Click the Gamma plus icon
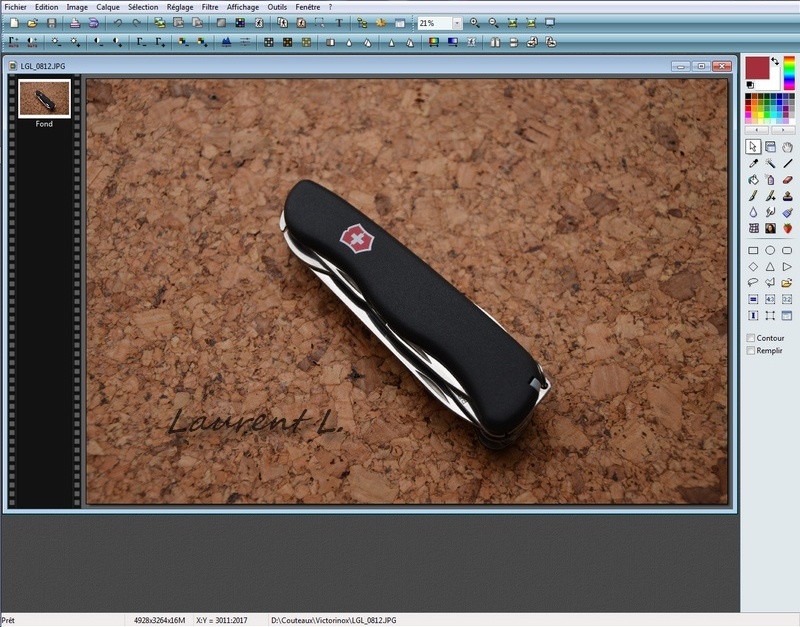This screenshot has width=800, height=627. [x=160, y=42]
